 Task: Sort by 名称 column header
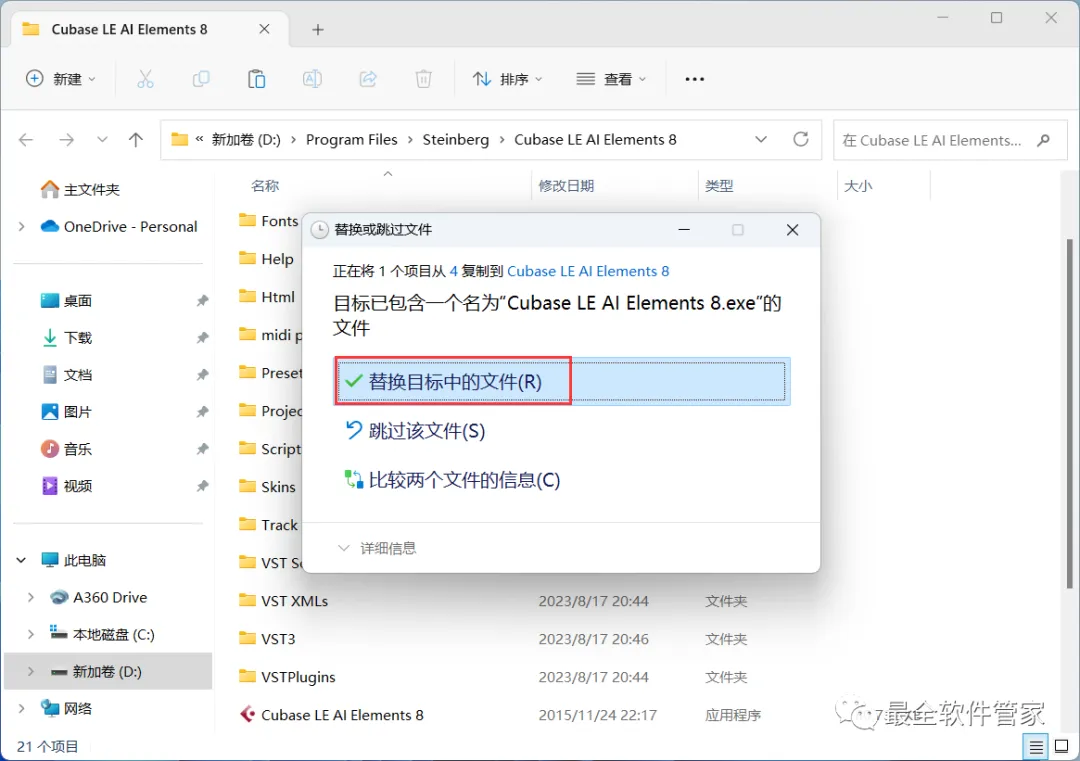[x=265, y=186]
